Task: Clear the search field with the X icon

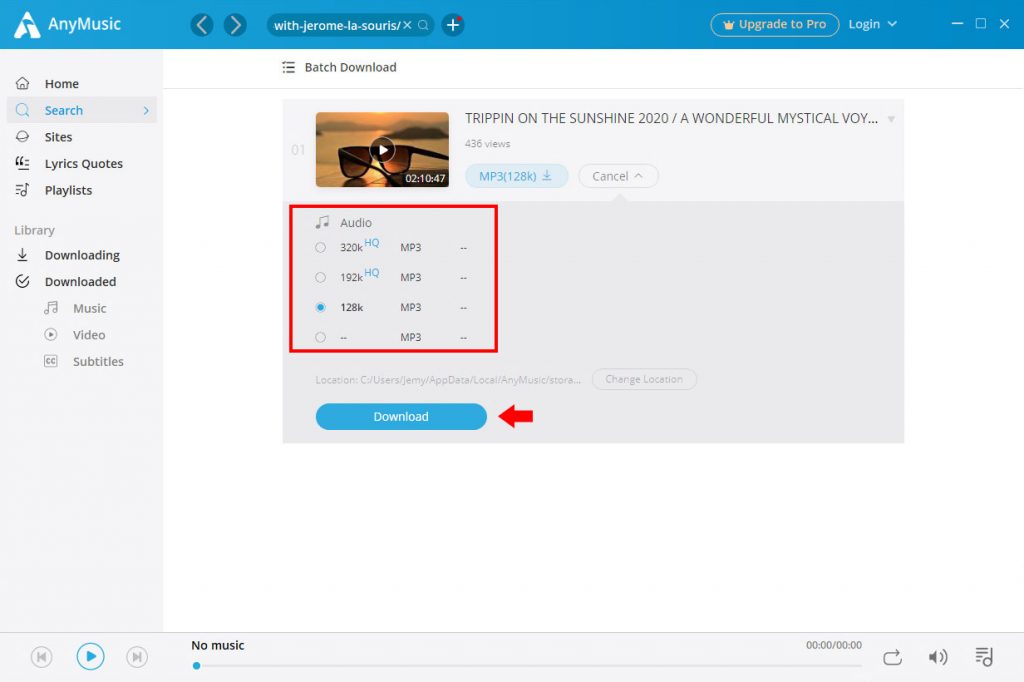Action: (407, 25)
